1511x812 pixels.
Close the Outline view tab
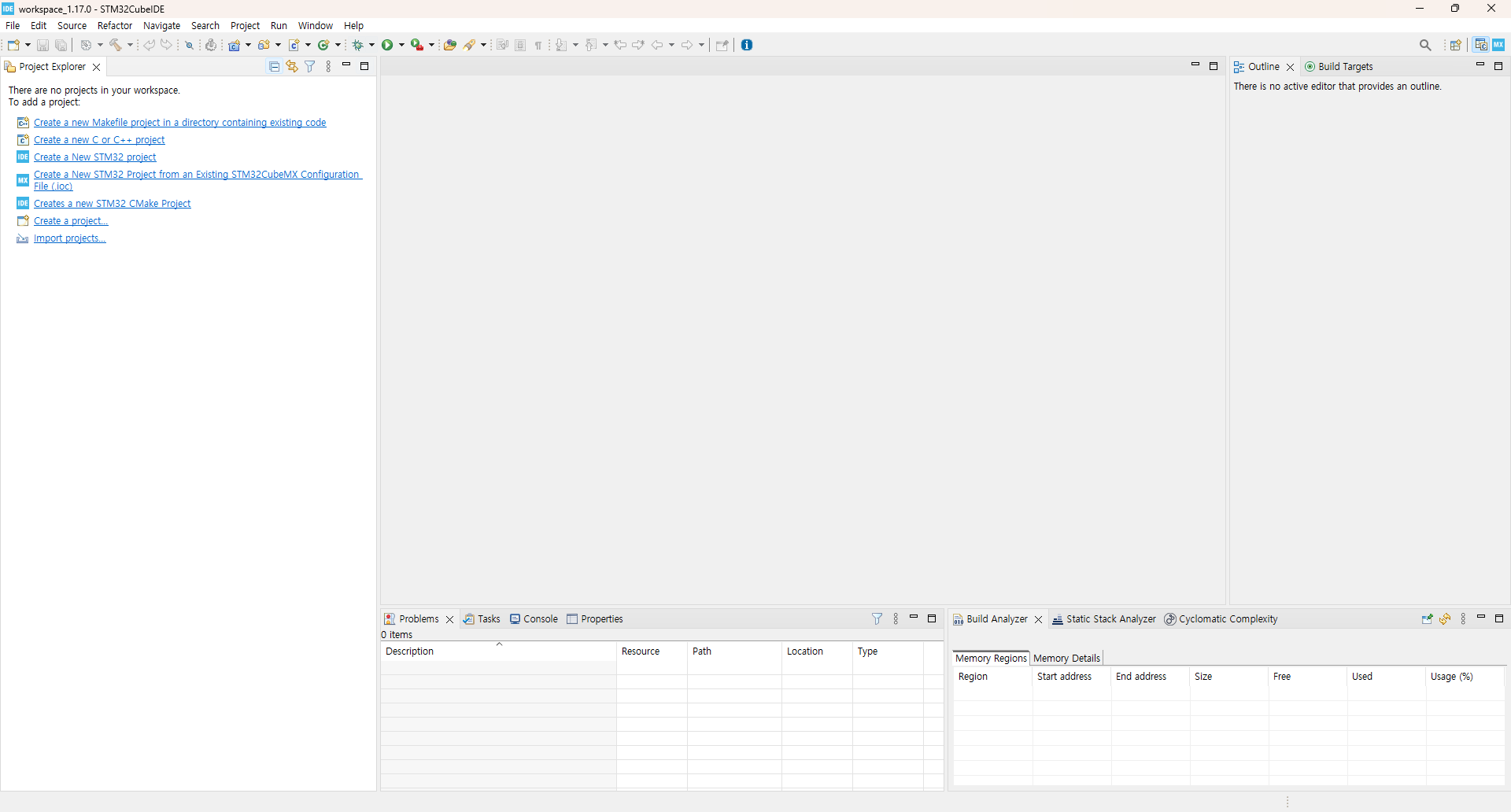click(1291, 67)
